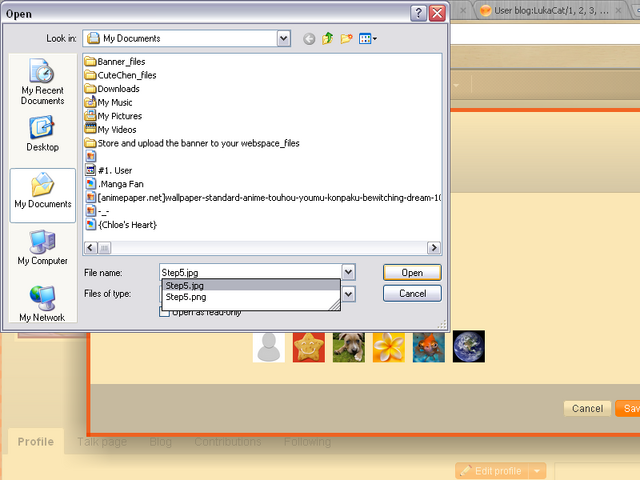Image resolution: width=640 pixels, height=480 pixels.
Task: Select the CuteChen_files folder
Action: point(120,75)
